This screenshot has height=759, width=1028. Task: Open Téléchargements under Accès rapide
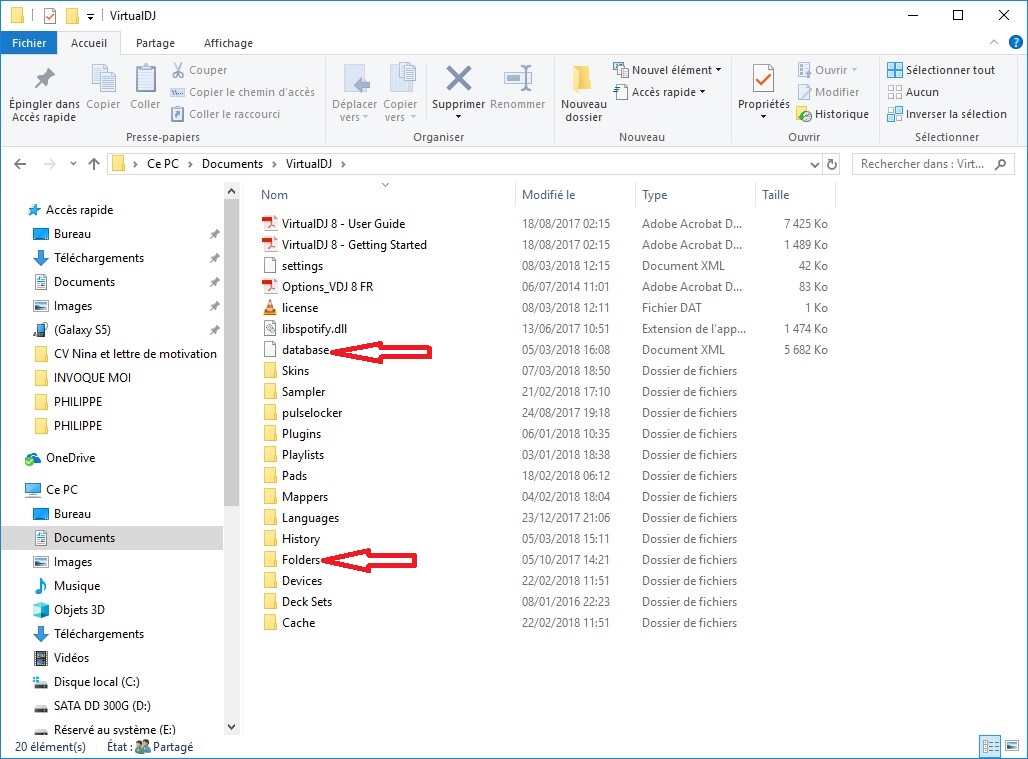point(99,258)
